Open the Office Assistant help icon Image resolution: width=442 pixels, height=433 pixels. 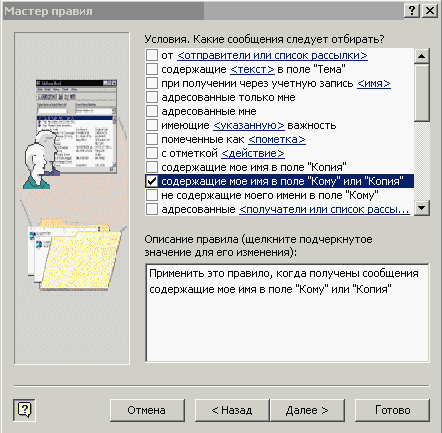point(24,410)
